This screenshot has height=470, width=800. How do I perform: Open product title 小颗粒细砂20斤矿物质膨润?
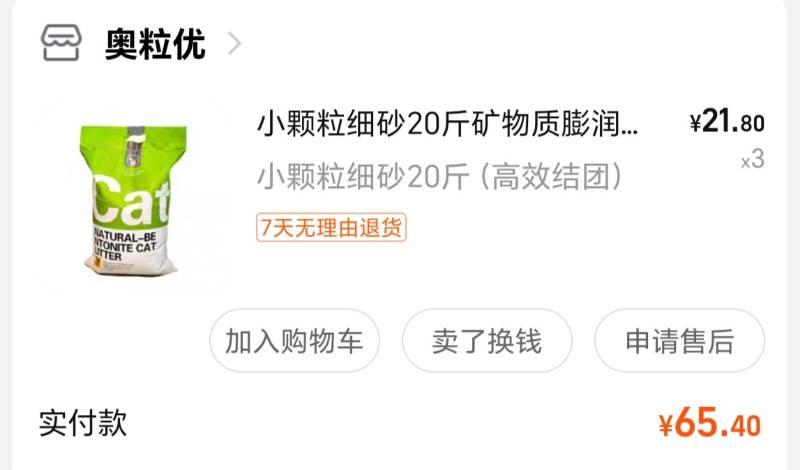tap(447, 124)
